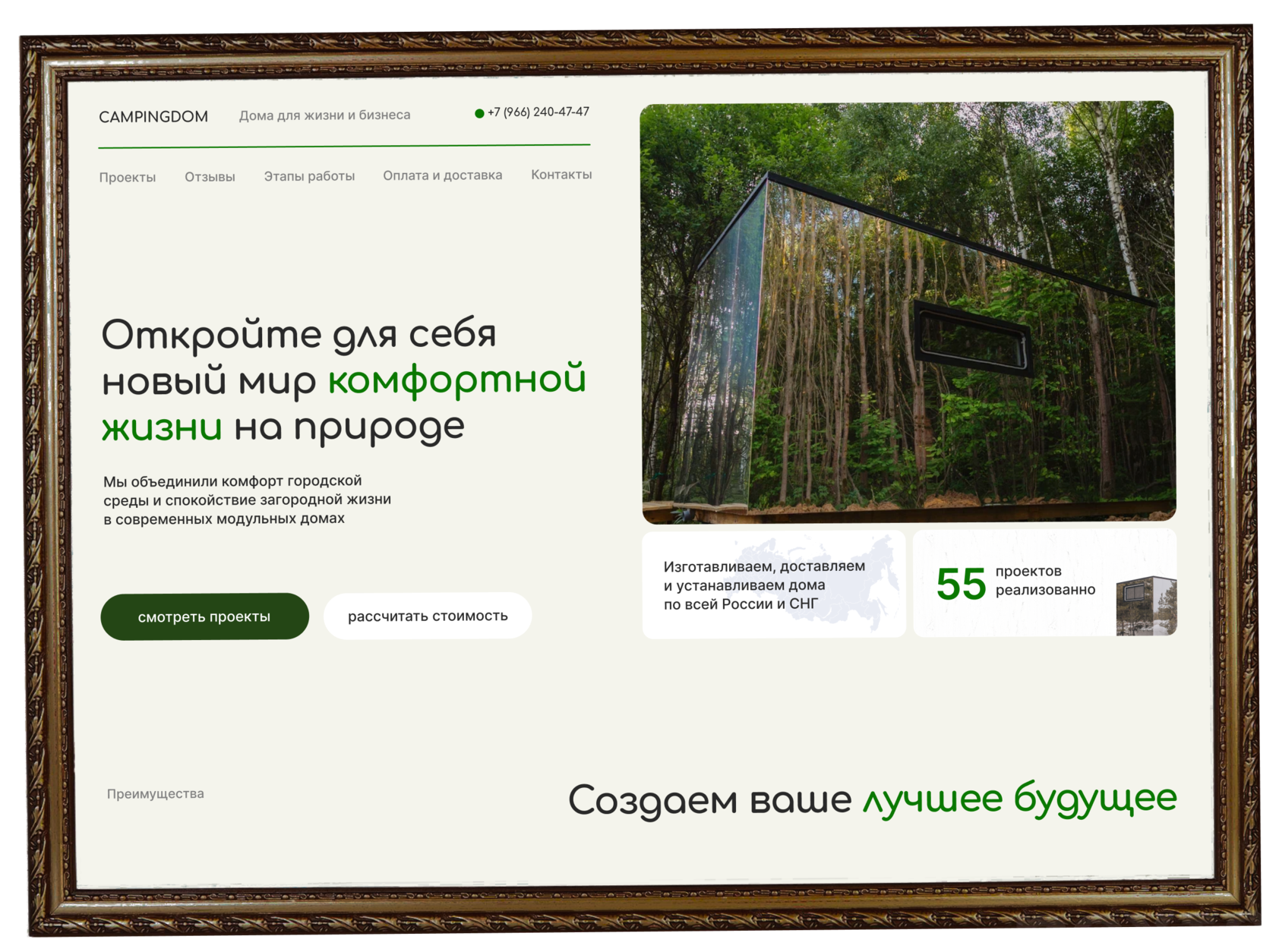Click the рассчитать стоимость button
This screenshot has width=1276, height=952.
pos(428,616)
